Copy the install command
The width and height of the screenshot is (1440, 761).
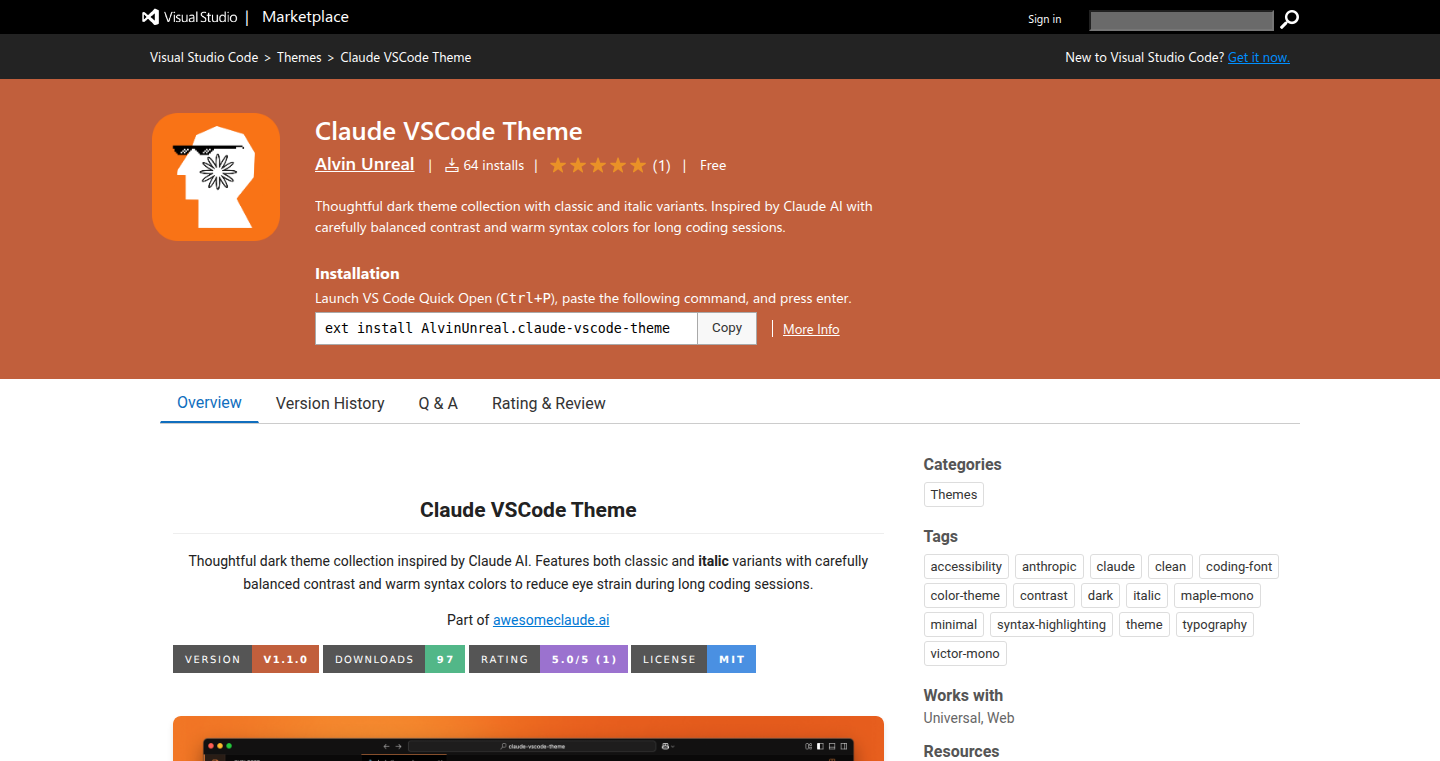[727, 328]
